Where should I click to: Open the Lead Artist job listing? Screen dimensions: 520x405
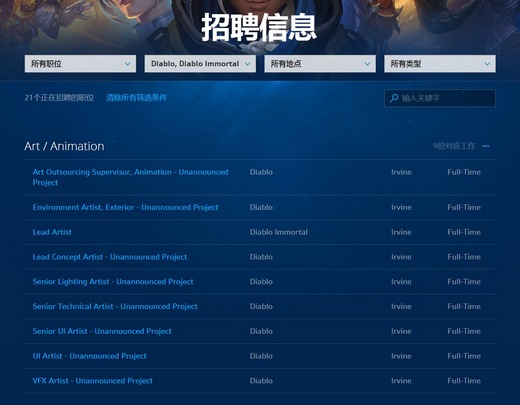click(52, 232)
